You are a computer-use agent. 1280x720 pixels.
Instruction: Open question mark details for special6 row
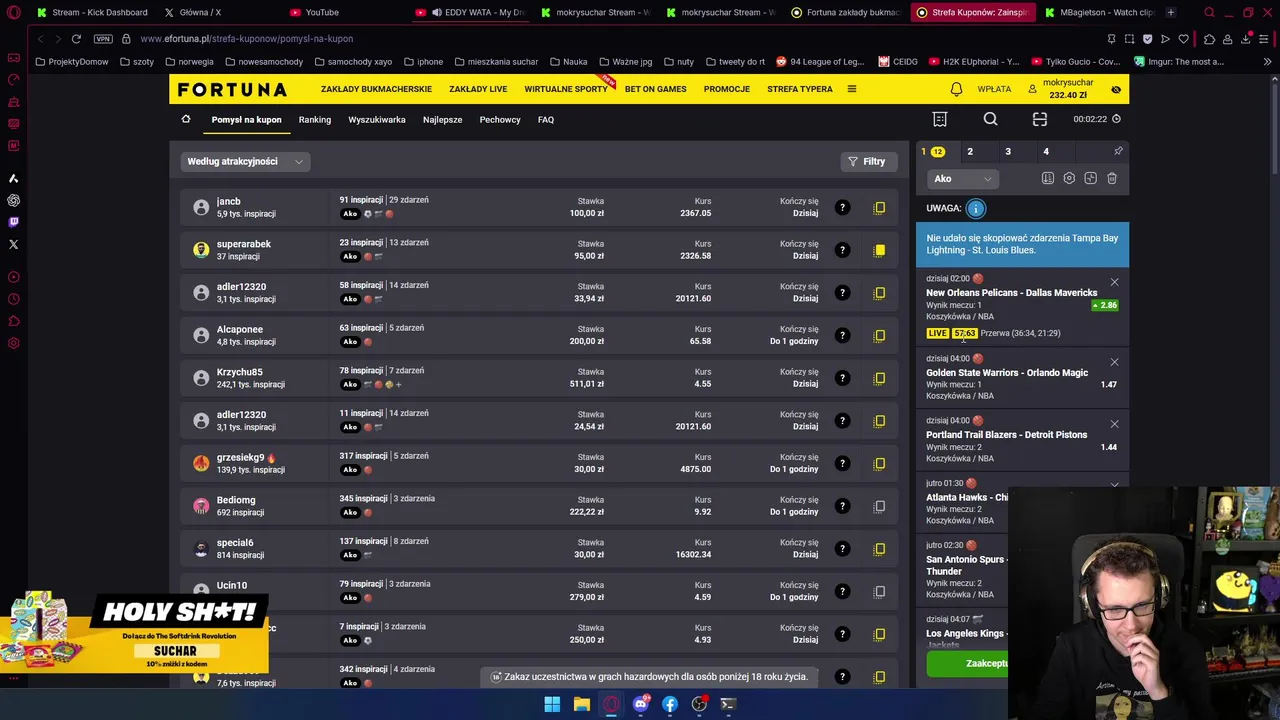tap(842, 548)
